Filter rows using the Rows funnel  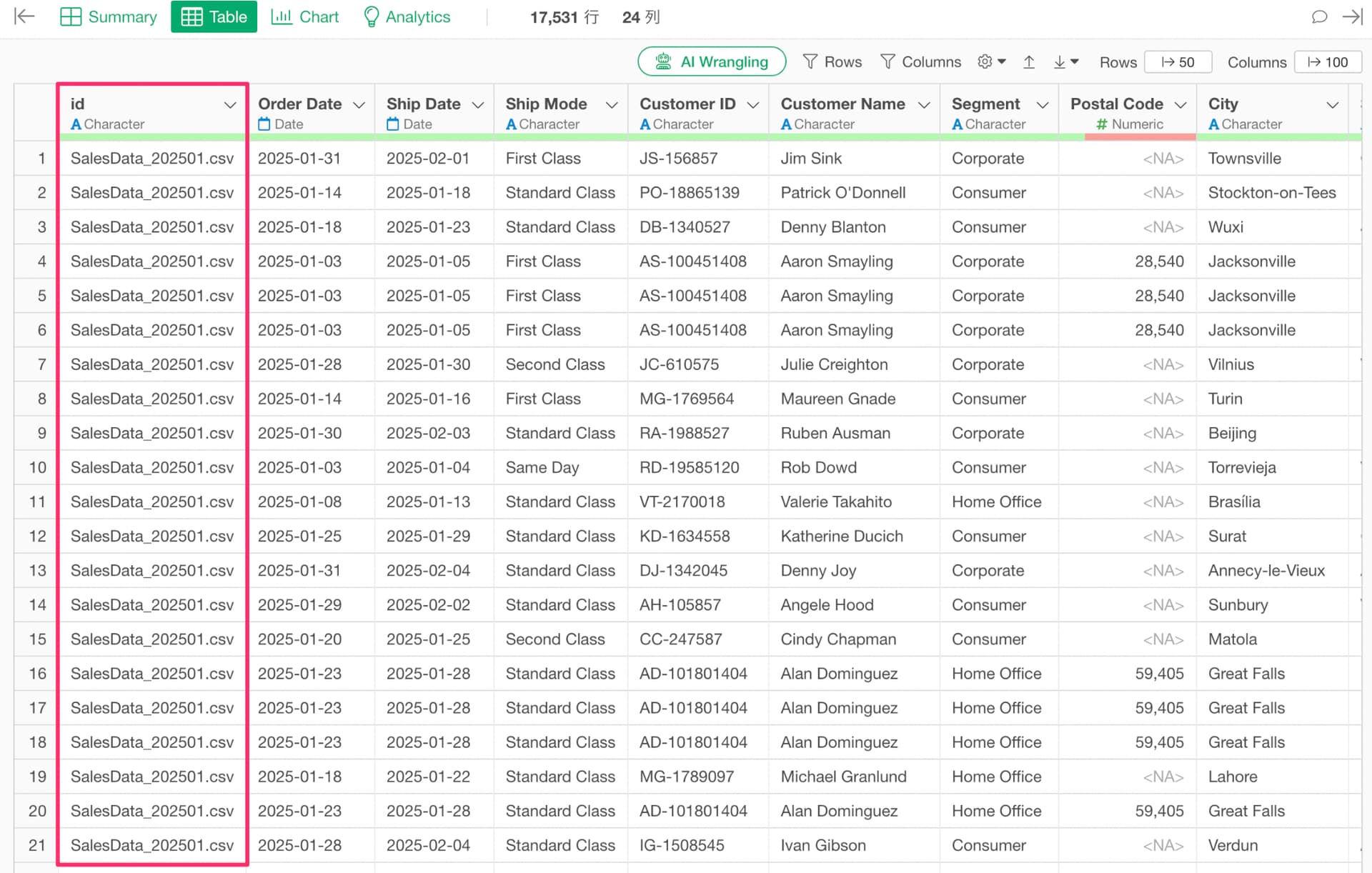(832, 62)
